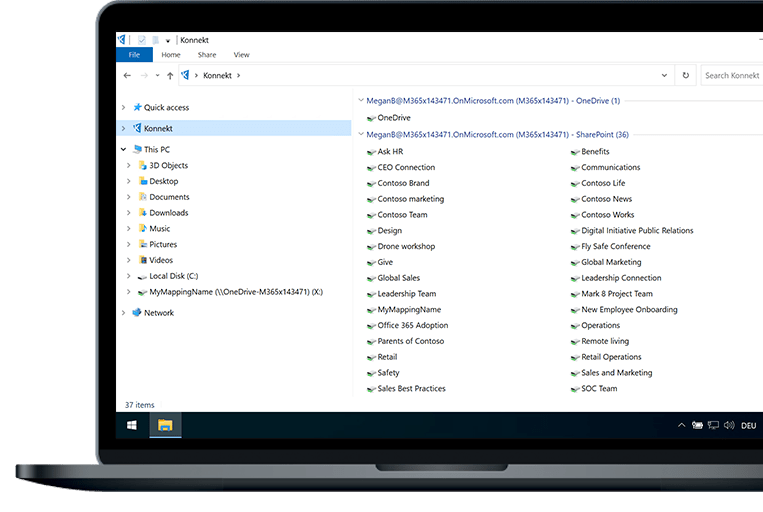Select Konnekt in the navigation pane
The height and width of the screenshot is (512, 763).
point(158,128)
